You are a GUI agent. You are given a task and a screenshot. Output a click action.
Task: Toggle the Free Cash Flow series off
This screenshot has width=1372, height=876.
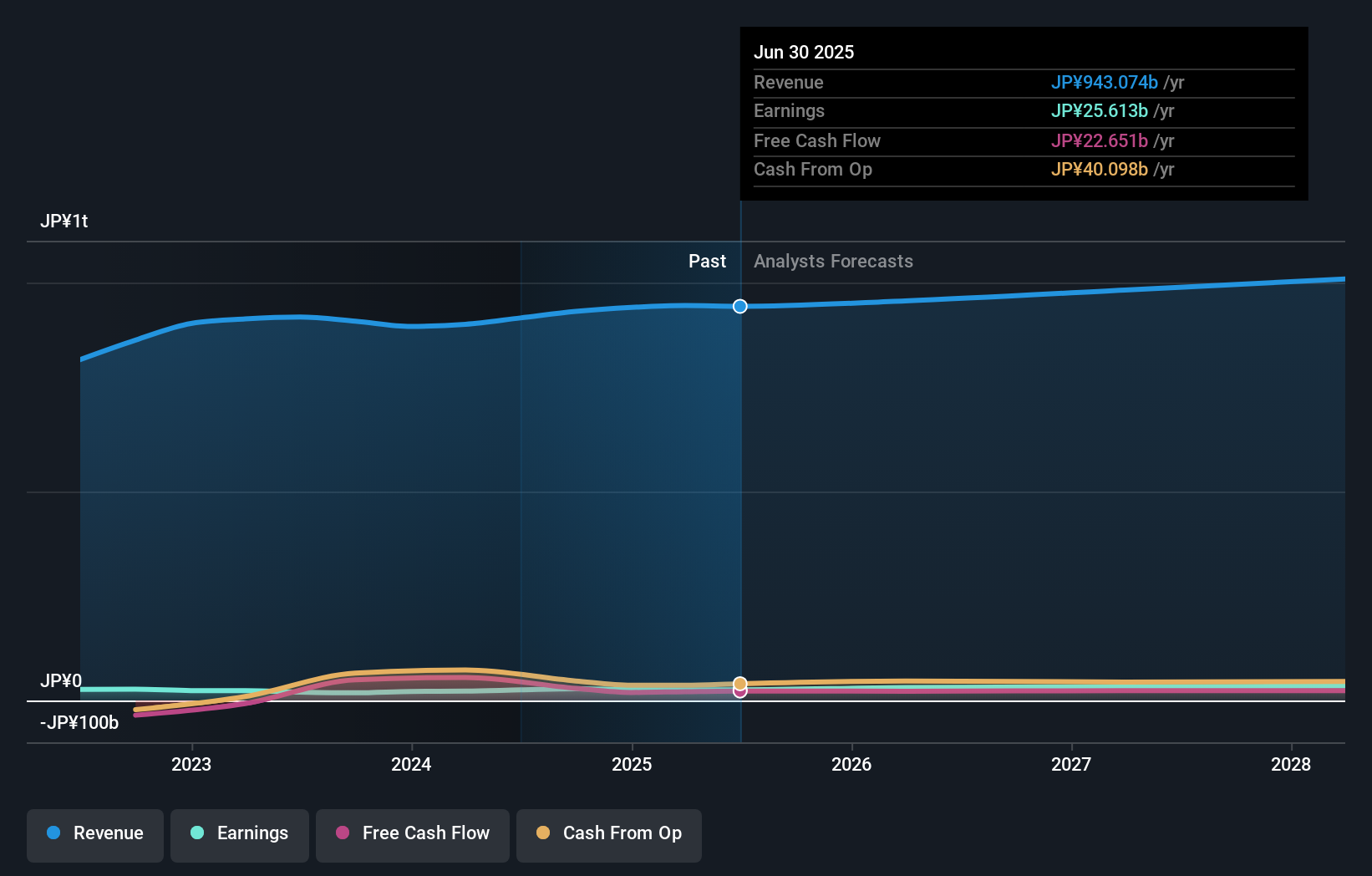413,834
